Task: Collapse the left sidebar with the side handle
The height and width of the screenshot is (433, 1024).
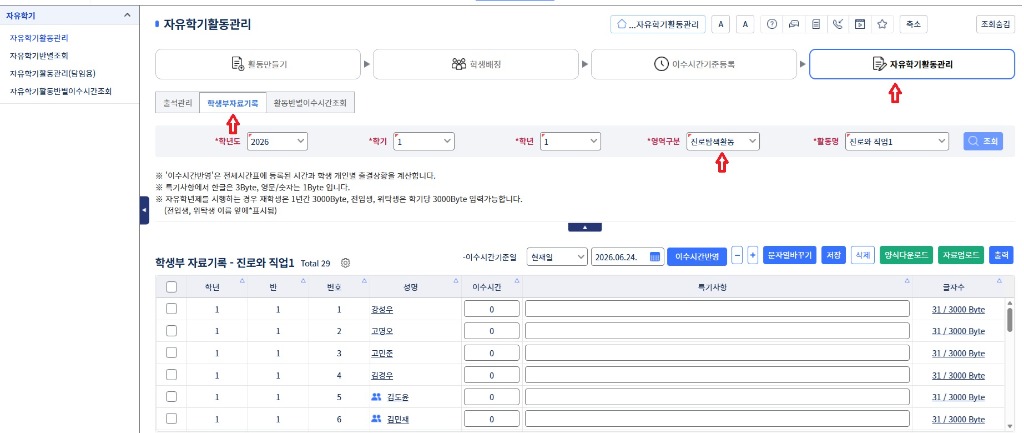Action: [x=144, y=210]
